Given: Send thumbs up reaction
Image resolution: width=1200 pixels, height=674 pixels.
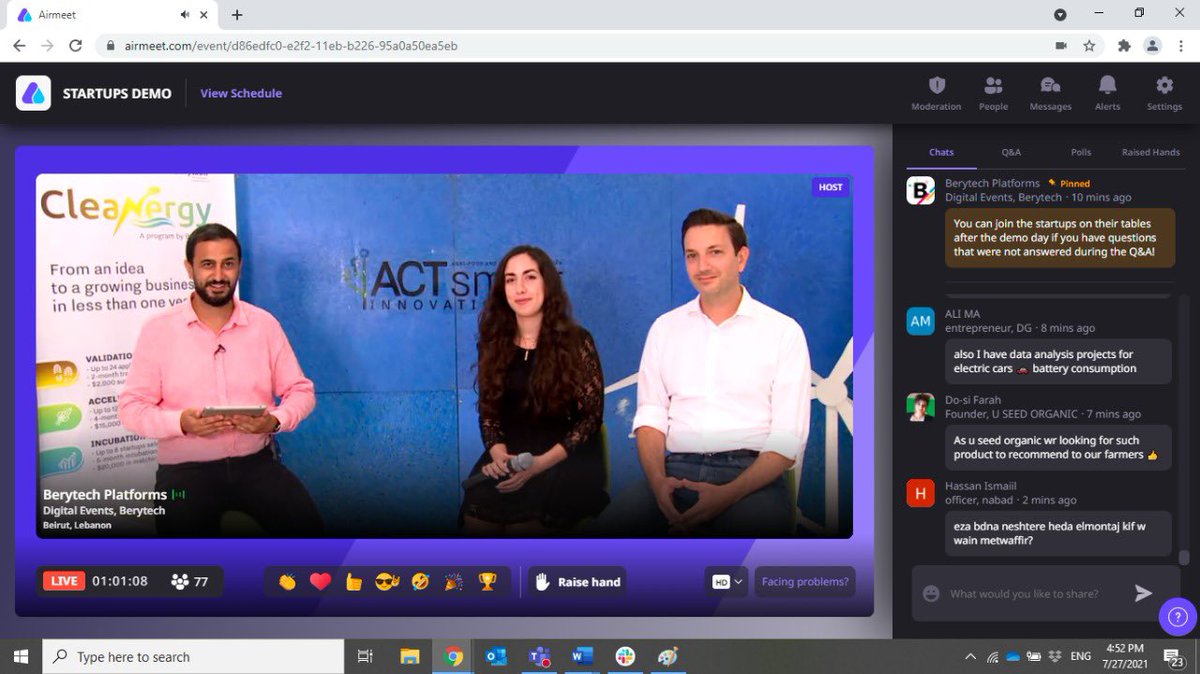Looking at the screenshot, I should [x=353, y=582].
